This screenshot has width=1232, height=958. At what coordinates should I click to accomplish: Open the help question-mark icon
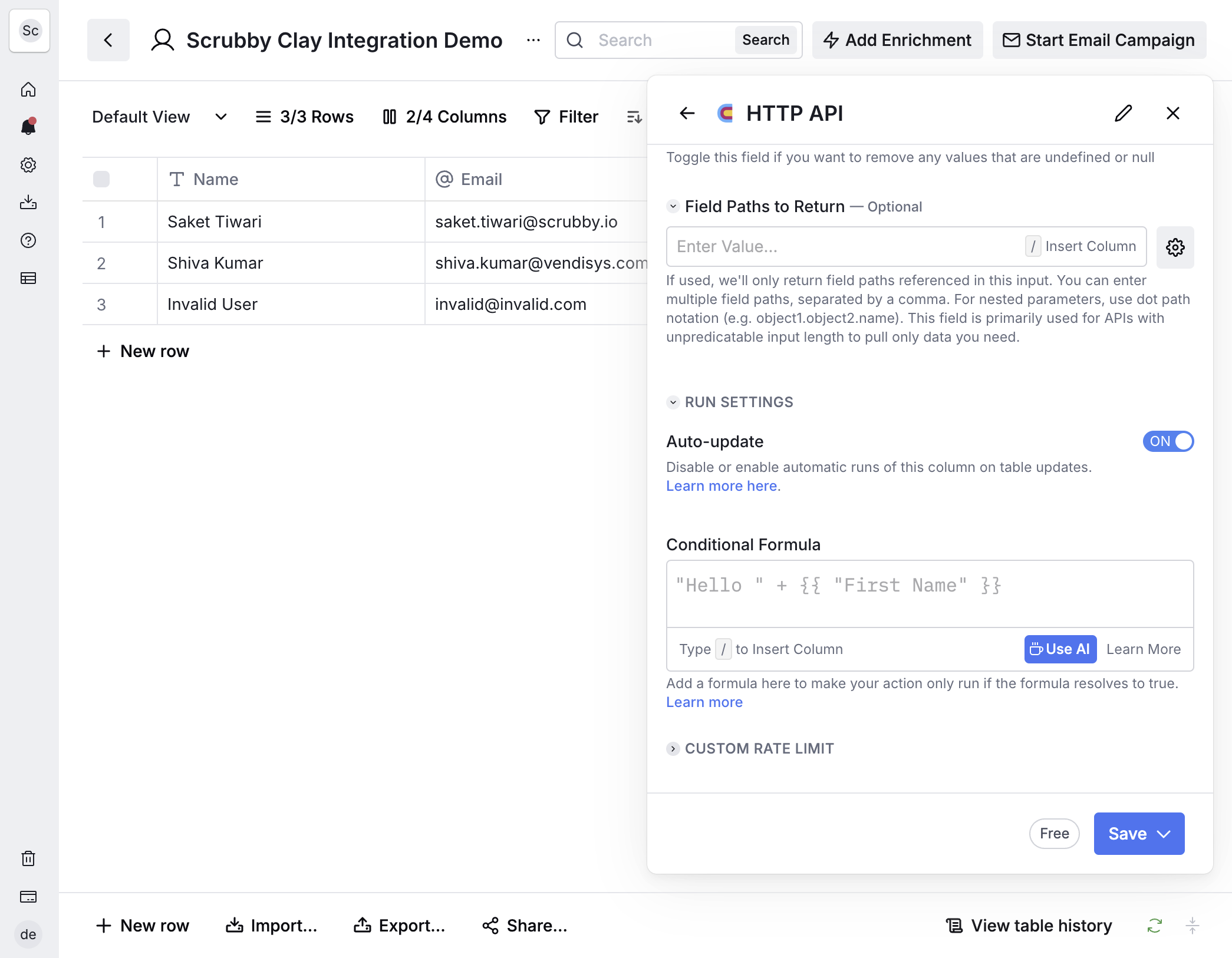tap(28, 240)
